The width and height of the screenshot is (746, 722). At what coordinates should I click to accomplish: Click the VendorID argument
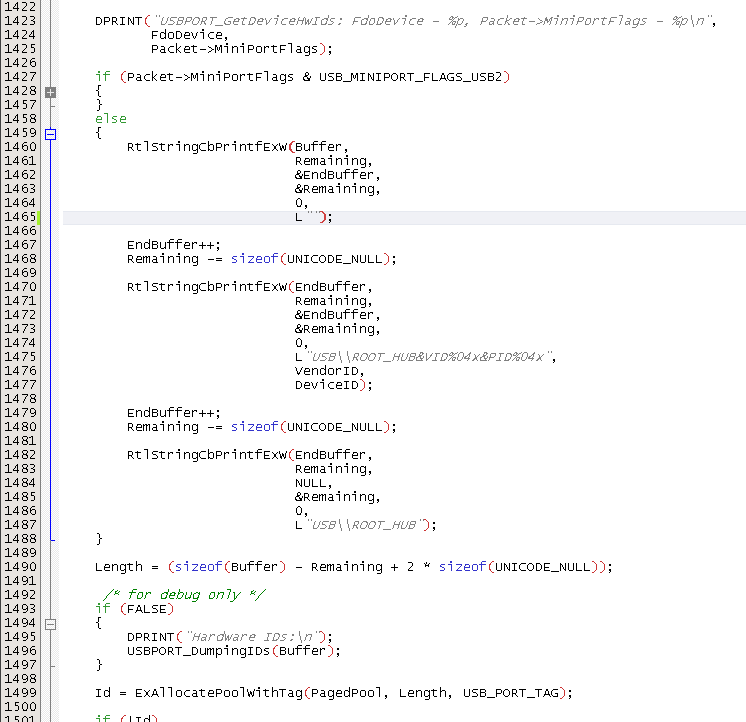point(326,371)
